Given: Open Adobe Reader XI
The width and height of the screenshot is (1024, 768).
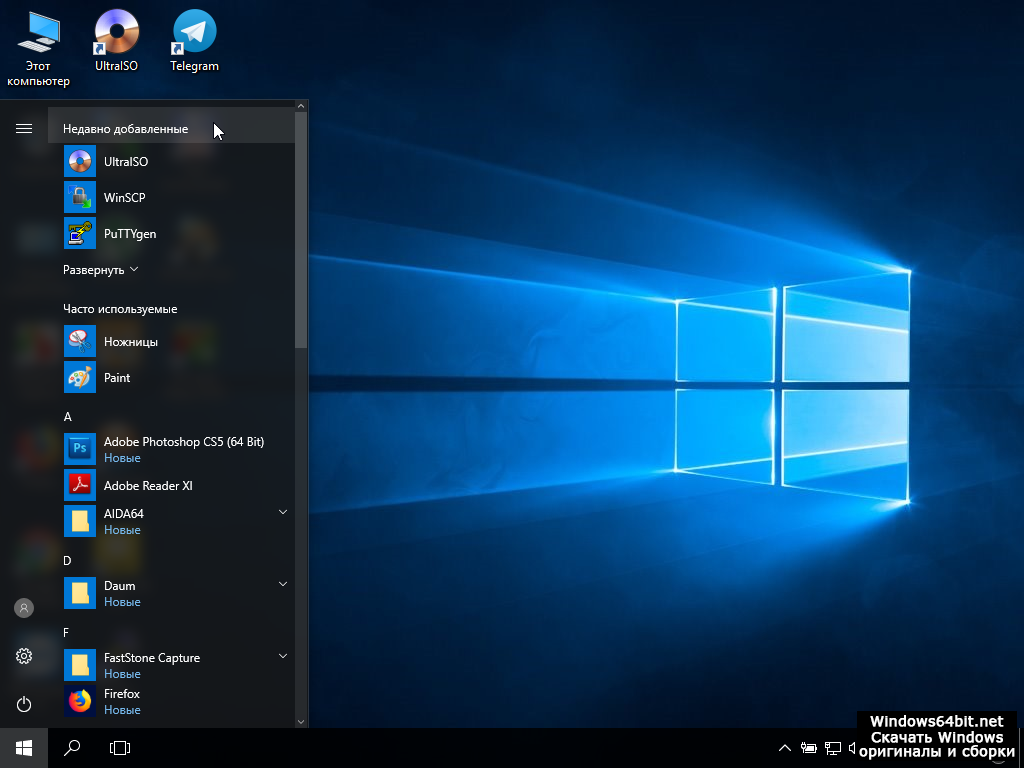Looking at the screenshot, I should pyautogui.click(x=147, y=486).
